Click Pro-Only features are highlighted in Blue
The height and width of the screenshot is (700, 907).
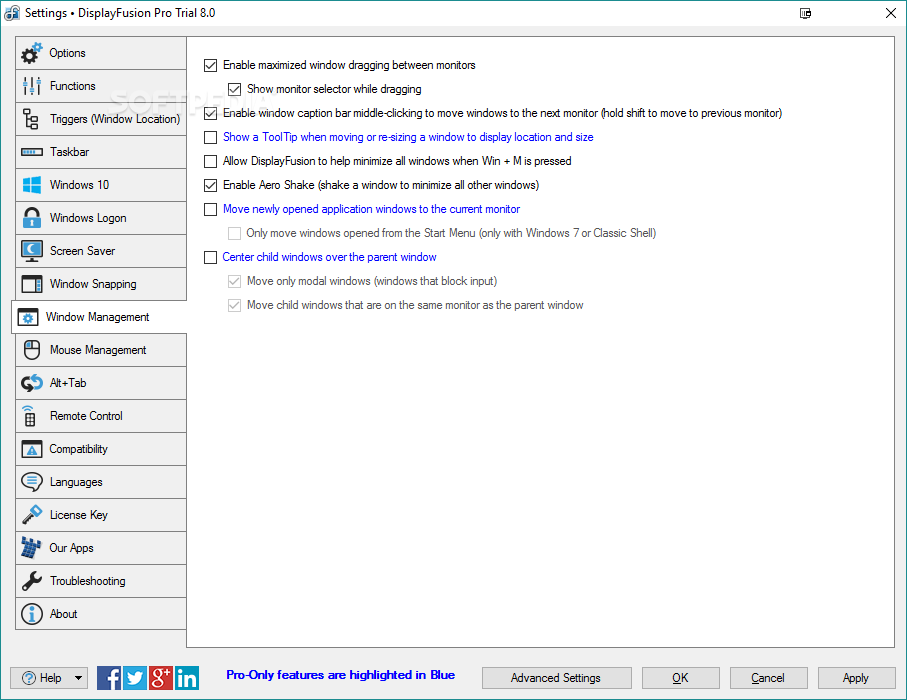(341, 675)
